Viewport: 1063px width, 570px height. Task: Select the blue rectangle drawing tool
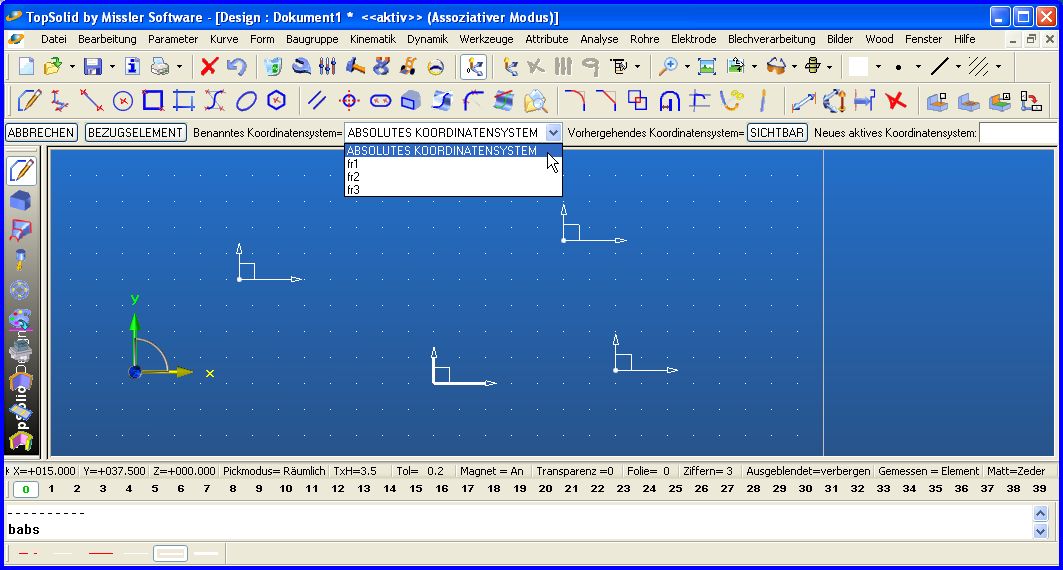(x=153, y=101)
